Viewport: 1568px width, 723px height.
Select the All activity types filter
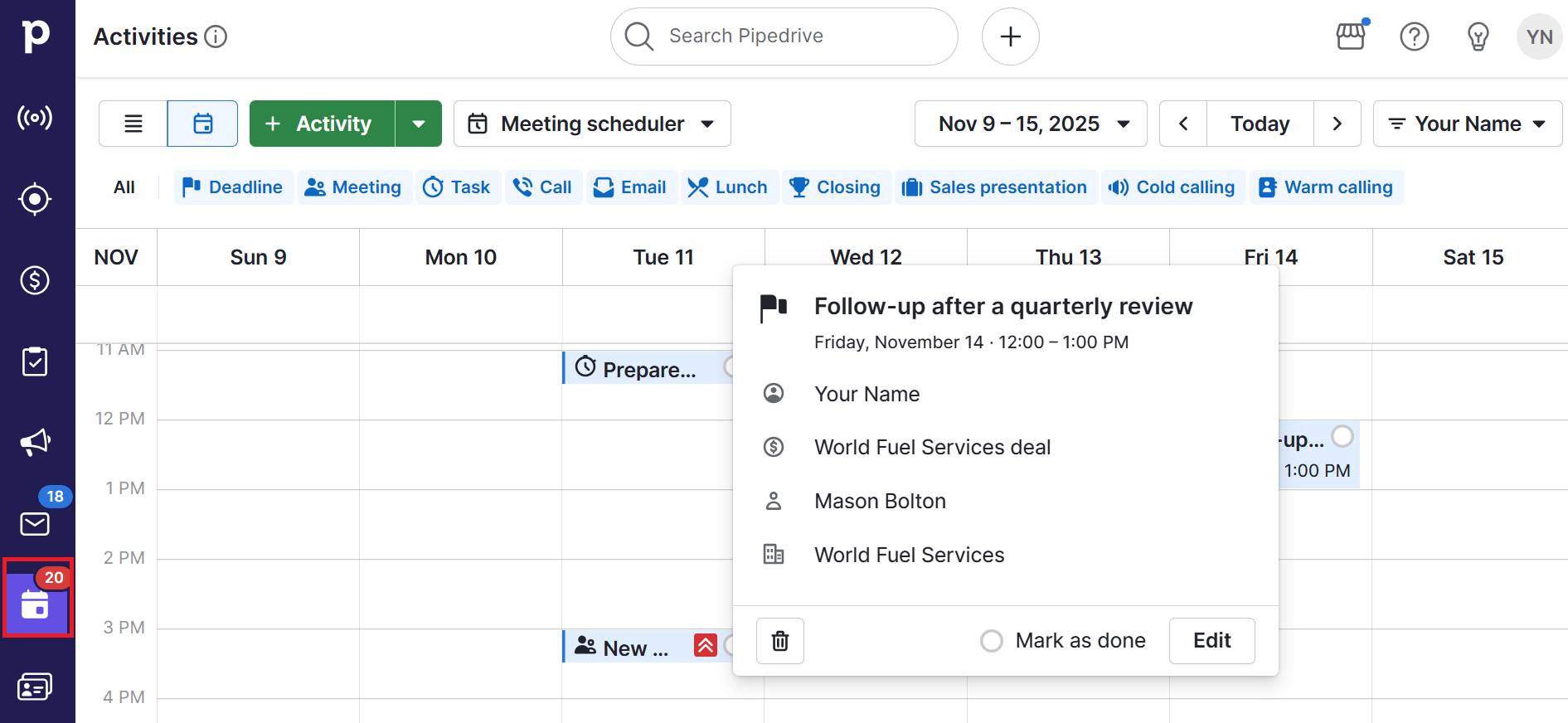click(x=124, y=187)
